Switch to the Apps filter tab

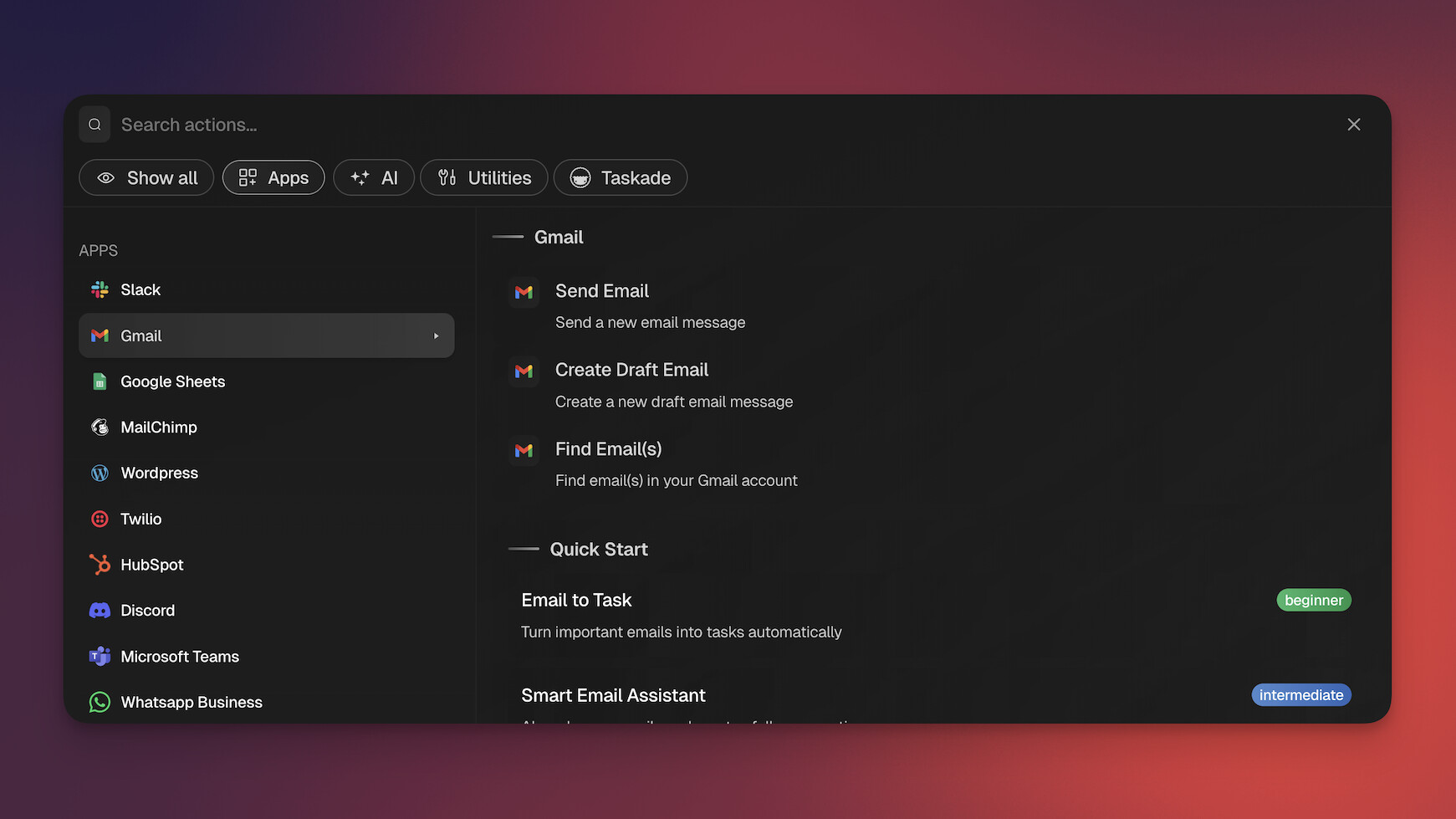pos(273,177)
